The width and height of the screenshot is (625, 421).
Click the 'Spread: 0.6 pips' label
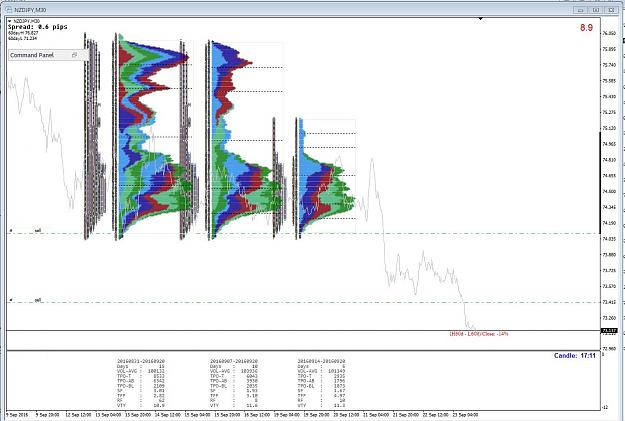pyautogui.click(x=37, y=27)
